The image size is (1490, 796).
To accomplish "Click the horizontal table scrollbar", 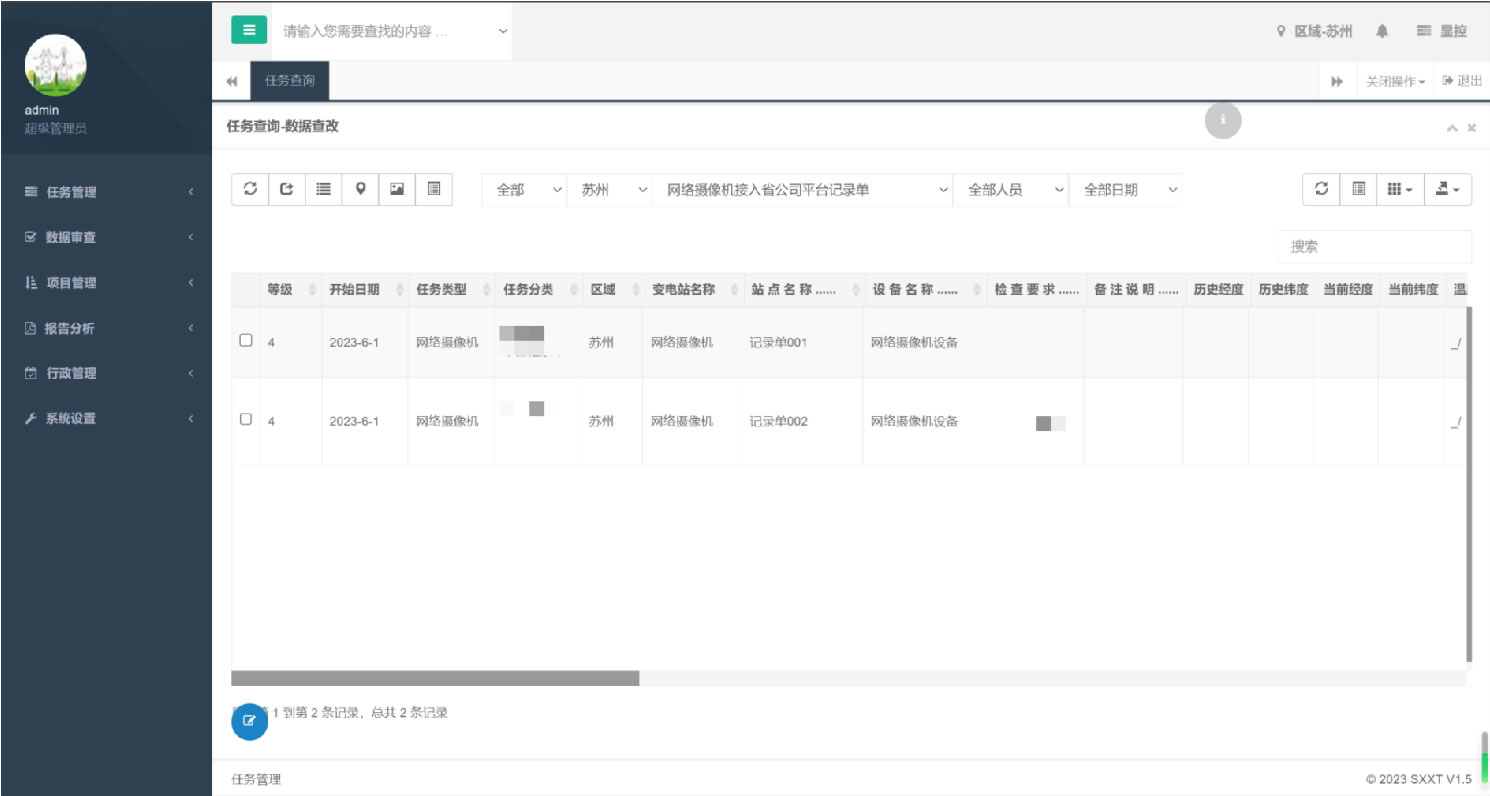I will point(435,678).
